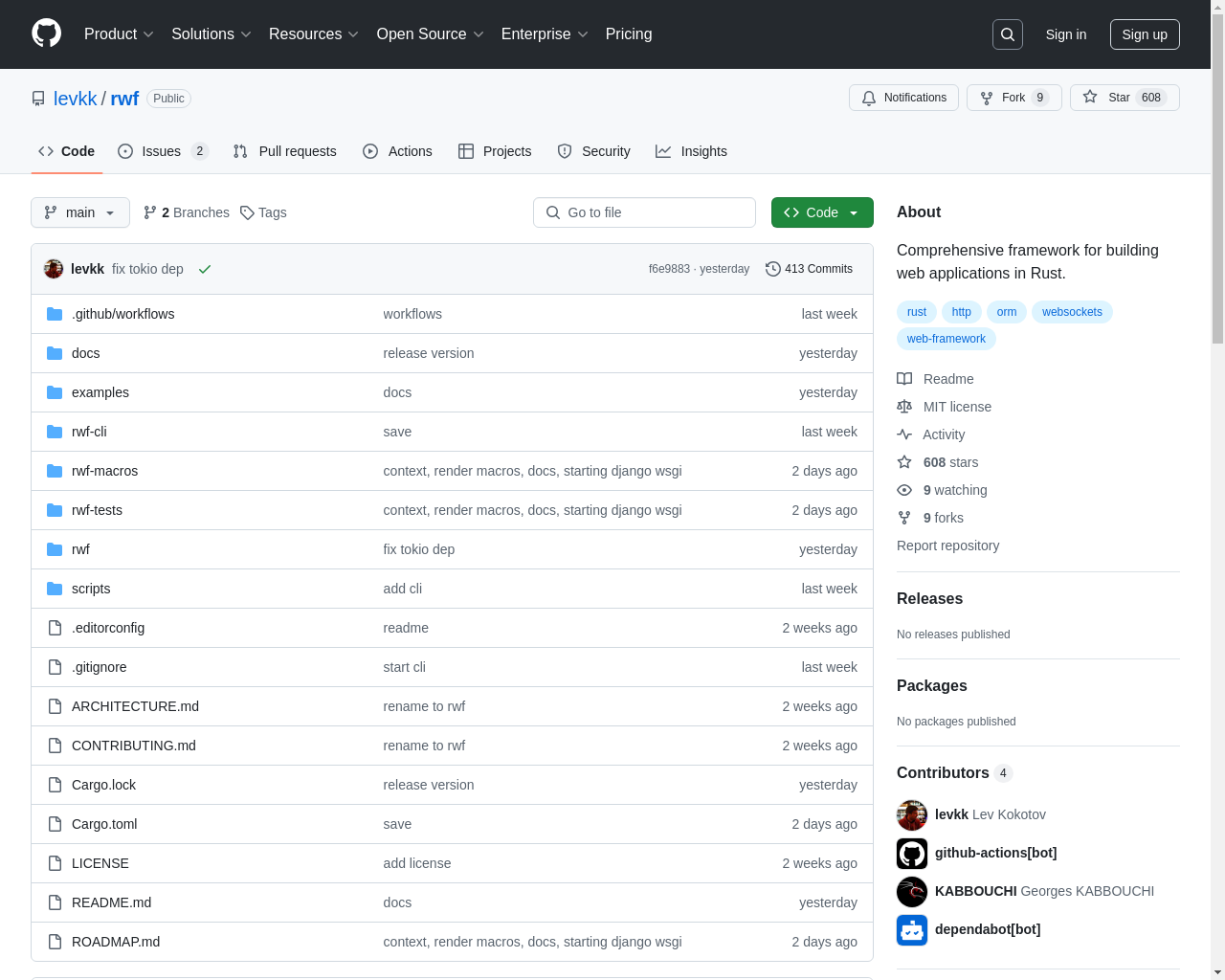The height and width of the screenshot is (980, 1225).
Task: Open the levkk owner link
Action: (x=75, y=99)
